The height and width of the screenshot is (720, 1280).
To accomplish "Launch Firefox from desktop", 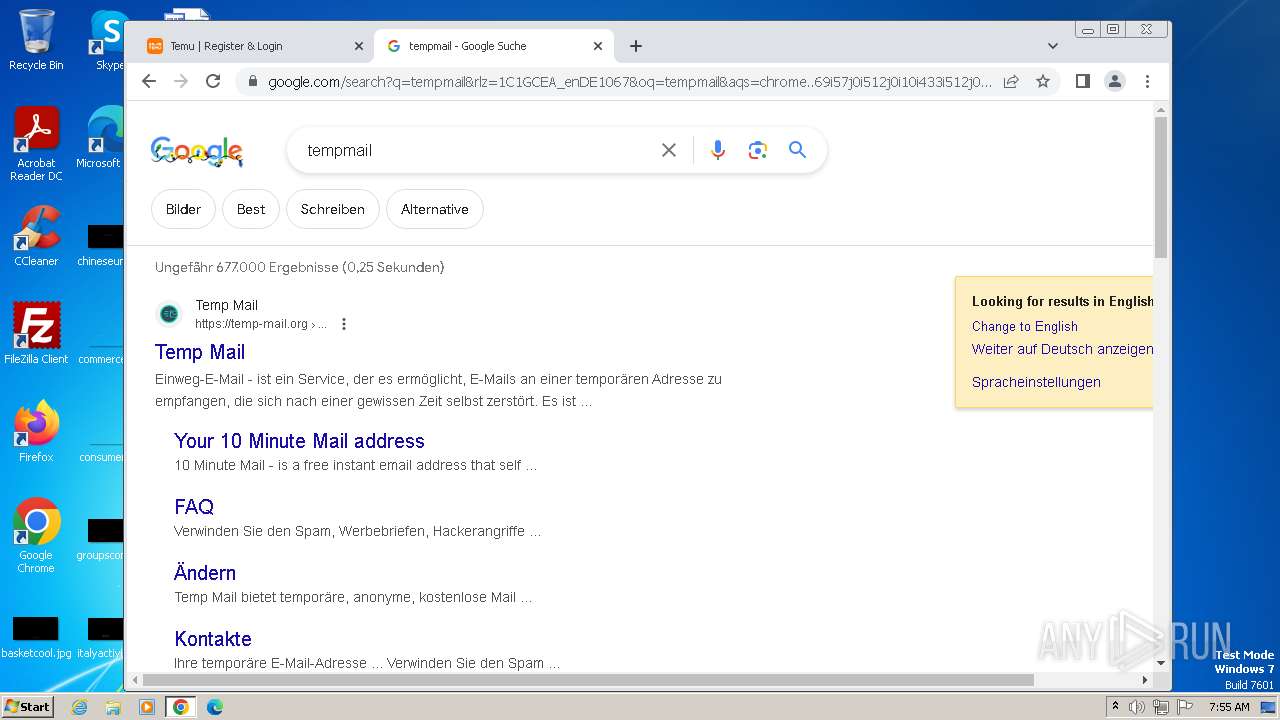I will point(36,431).
